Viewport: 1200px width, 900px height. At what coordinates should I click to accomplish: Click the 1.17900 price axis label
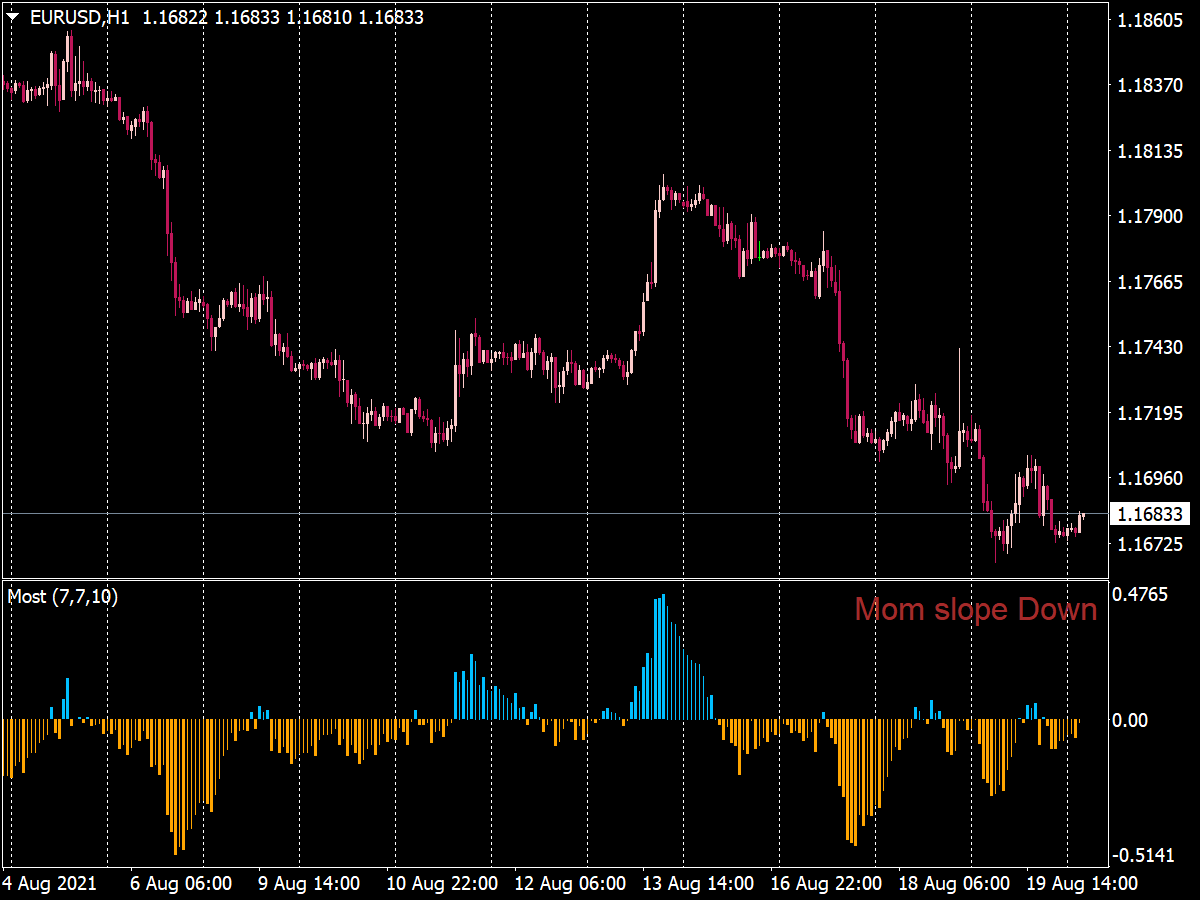pos(1150,217)
